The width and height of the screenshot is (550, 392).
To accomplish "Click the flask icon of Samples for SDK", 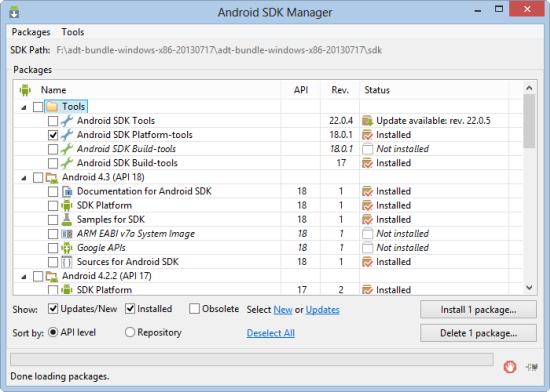I will [67, 219].
